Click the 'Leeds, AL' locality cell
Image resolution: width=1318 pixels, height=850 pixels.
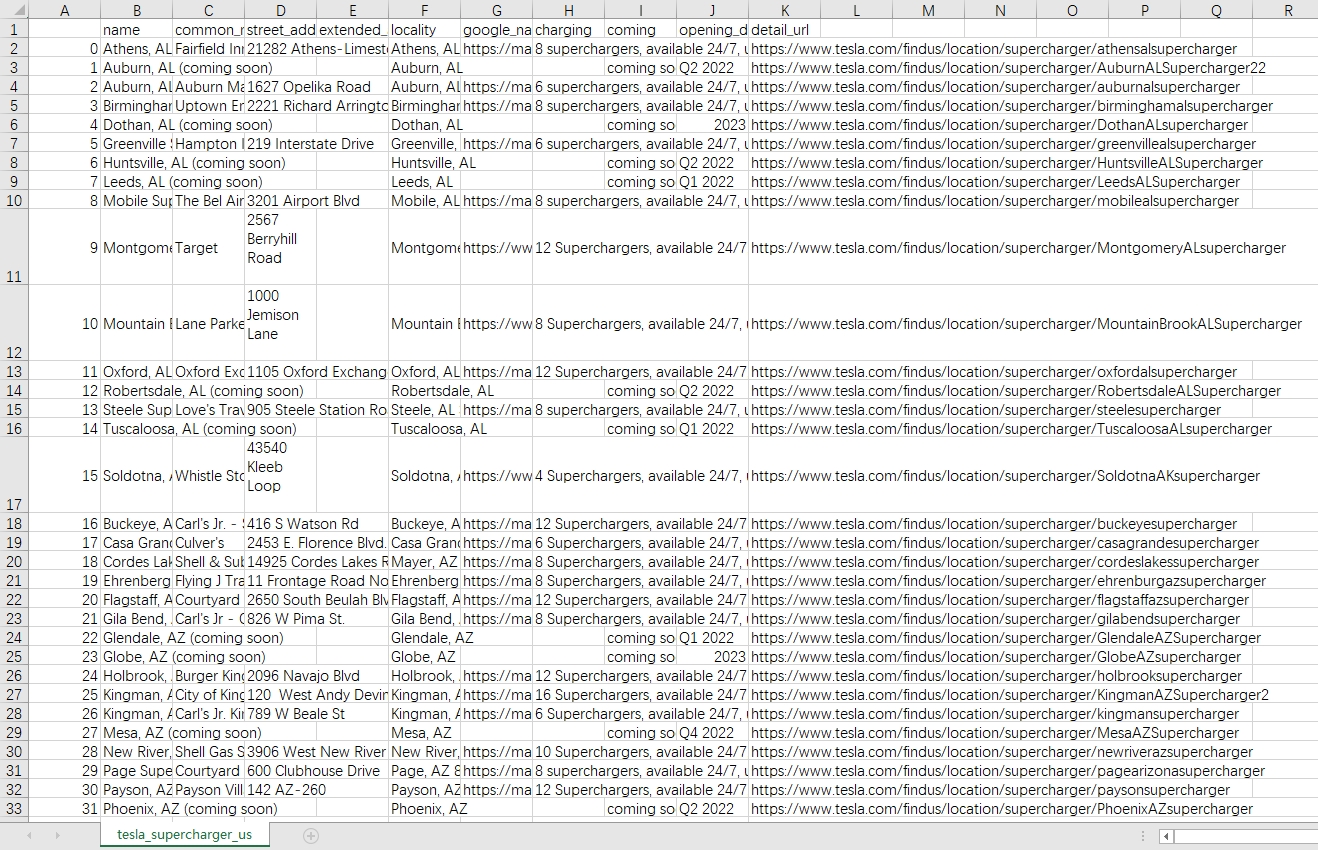point(424,182)
